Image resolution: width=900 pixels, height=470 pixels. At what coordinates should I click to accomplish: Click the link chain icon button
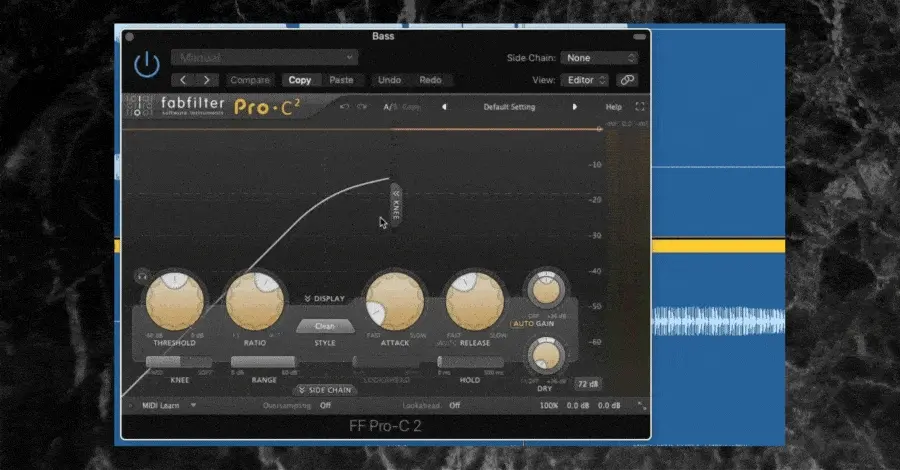(x=627, y=80)
